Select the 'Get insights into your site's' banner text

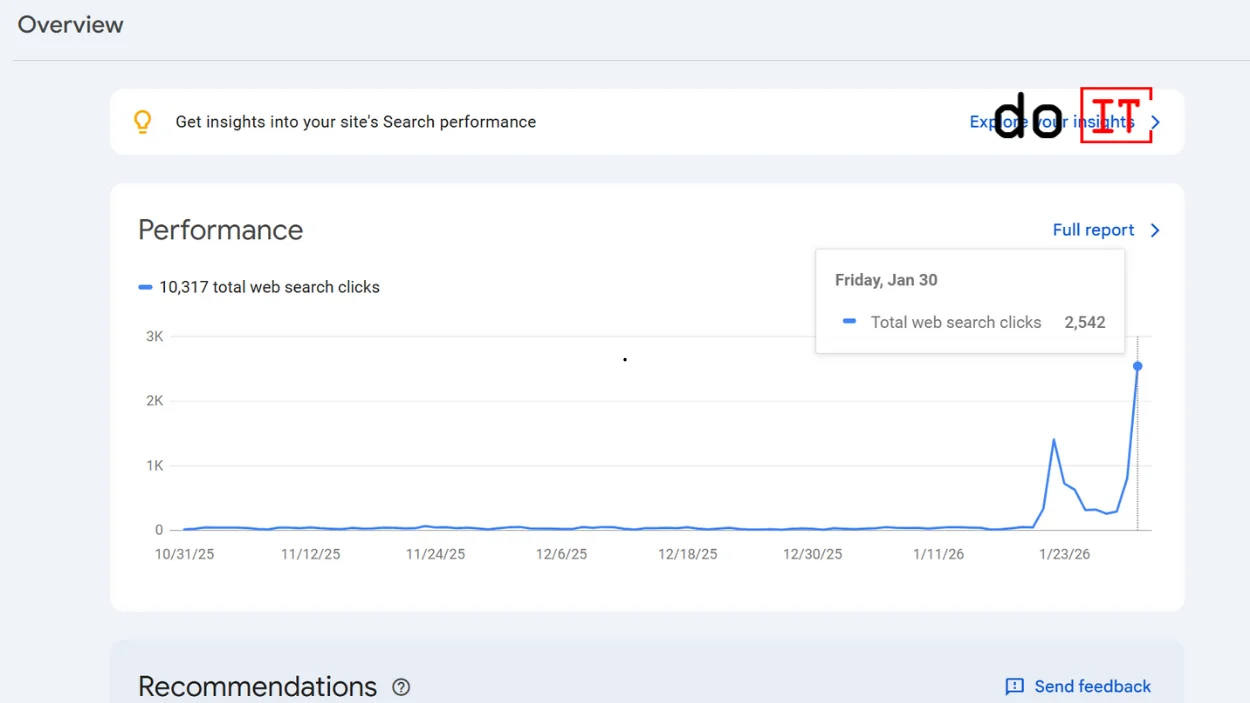(x=355, y=122)
